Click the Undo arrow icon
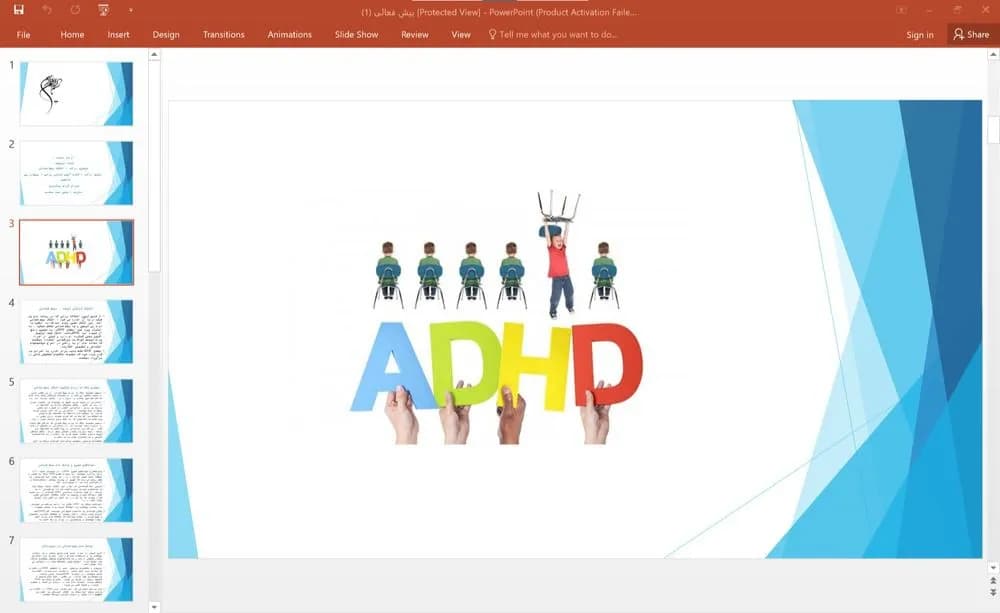1000x613 pixels. coord(47,10)
